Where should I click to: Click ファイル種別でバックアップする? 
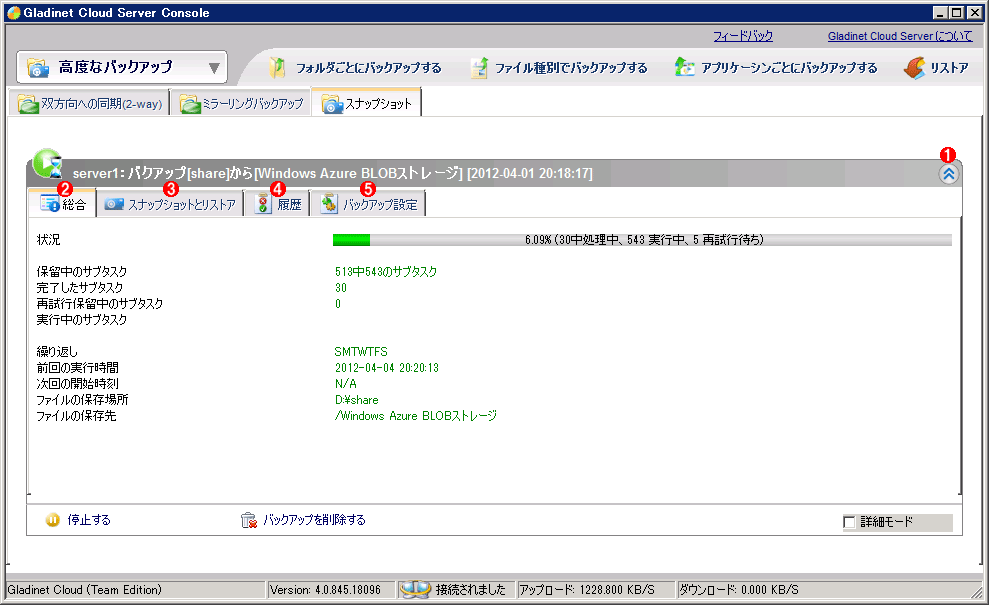(571, 68)
